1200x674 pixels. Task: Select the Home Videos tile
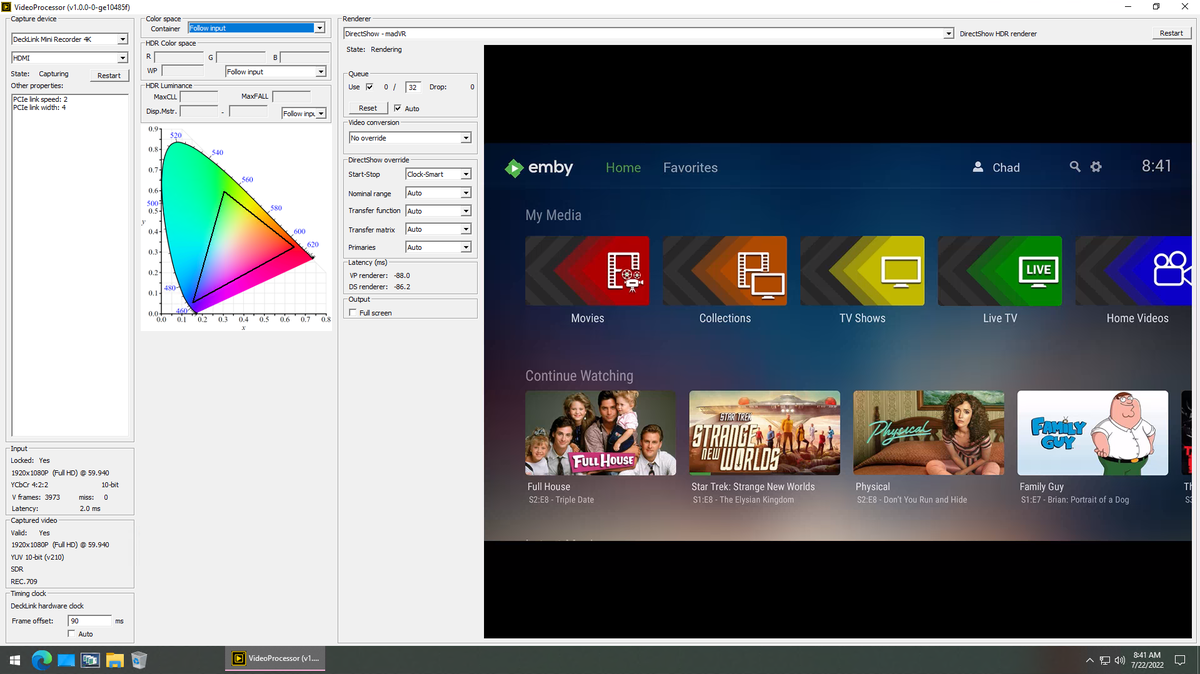pyautogui.click(x=1135, y=270)
